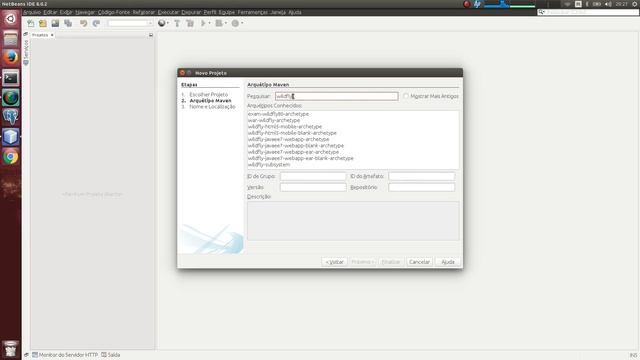Click the top-right quick search field
640x360 pixels.
pyautogui.click(x=588, y=12)
